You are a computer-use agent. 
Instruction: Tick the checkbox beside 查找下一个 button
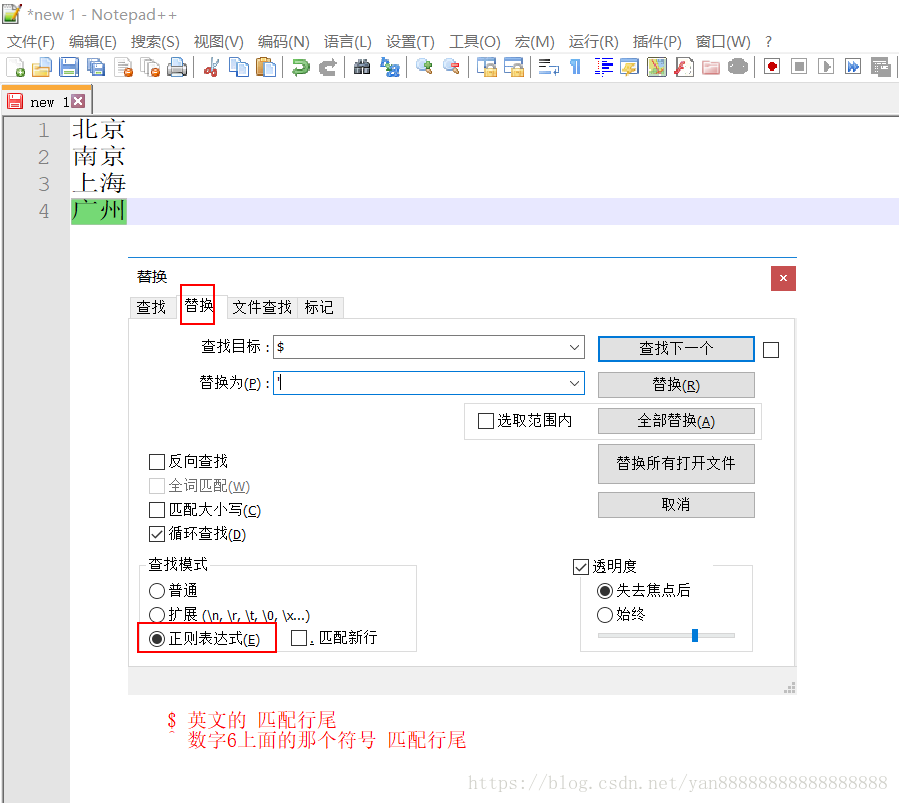[771, 350]
